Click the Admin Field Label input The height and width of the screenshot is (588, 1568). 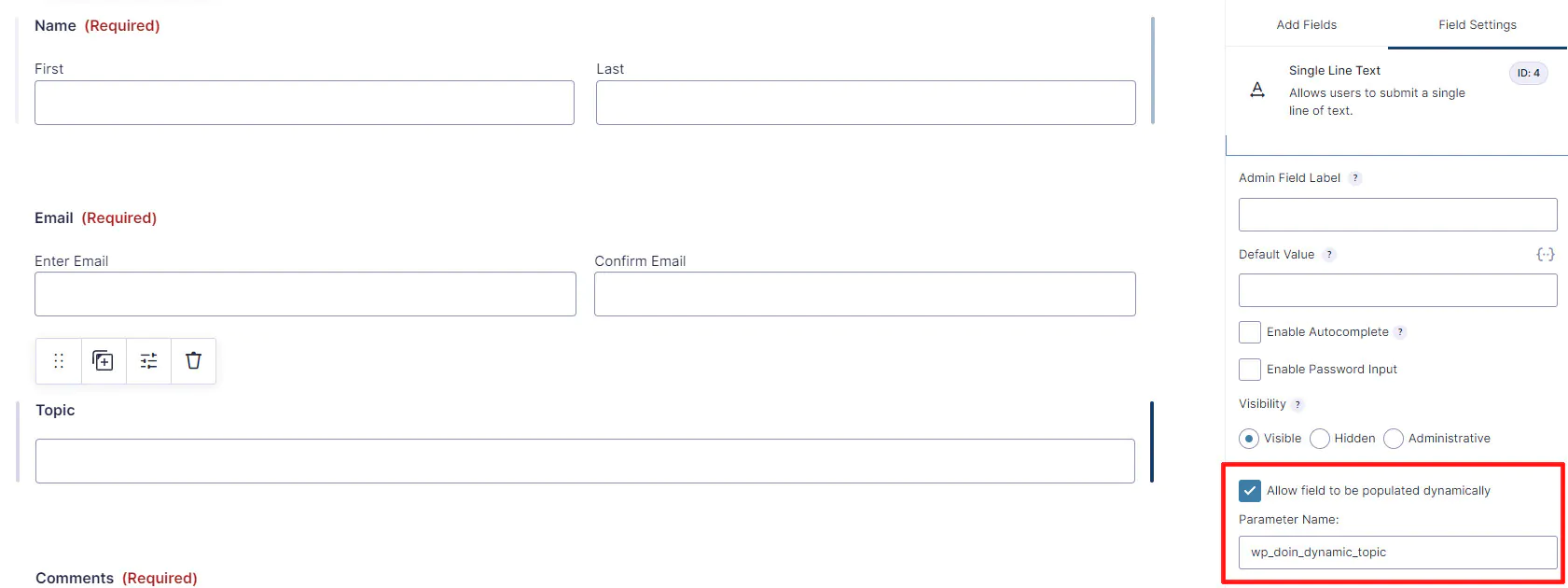(x=1397, y=215)
